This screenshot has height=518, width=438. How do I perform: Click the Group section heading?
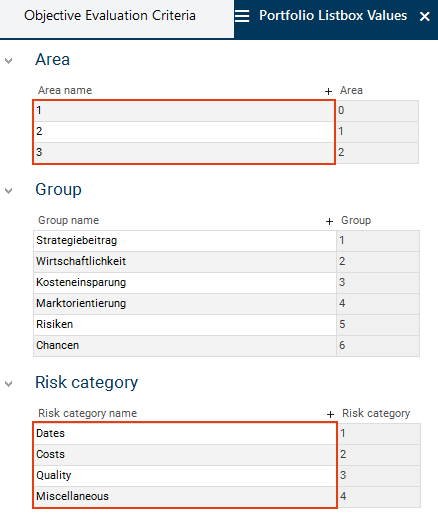[x=58, y=190]
